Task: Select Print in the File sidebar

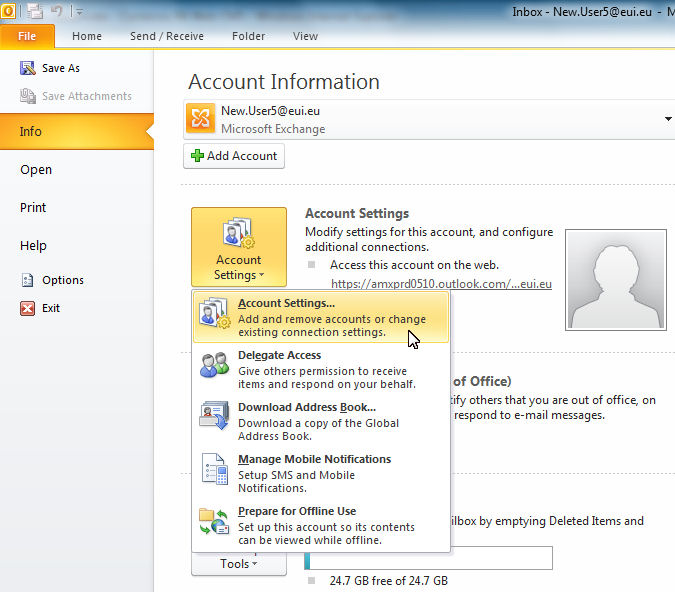Action: point(33,207)
